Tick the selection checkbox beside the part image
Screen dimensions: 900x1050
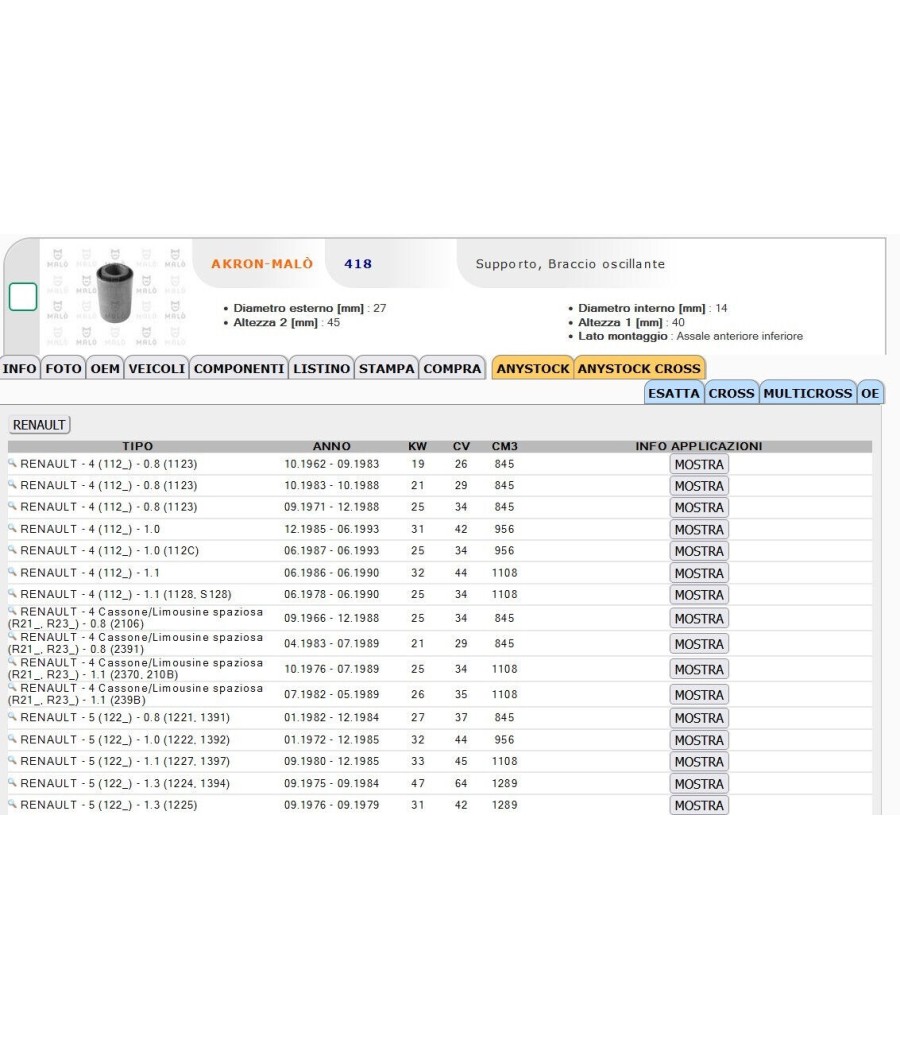click(x=23, y=297)
